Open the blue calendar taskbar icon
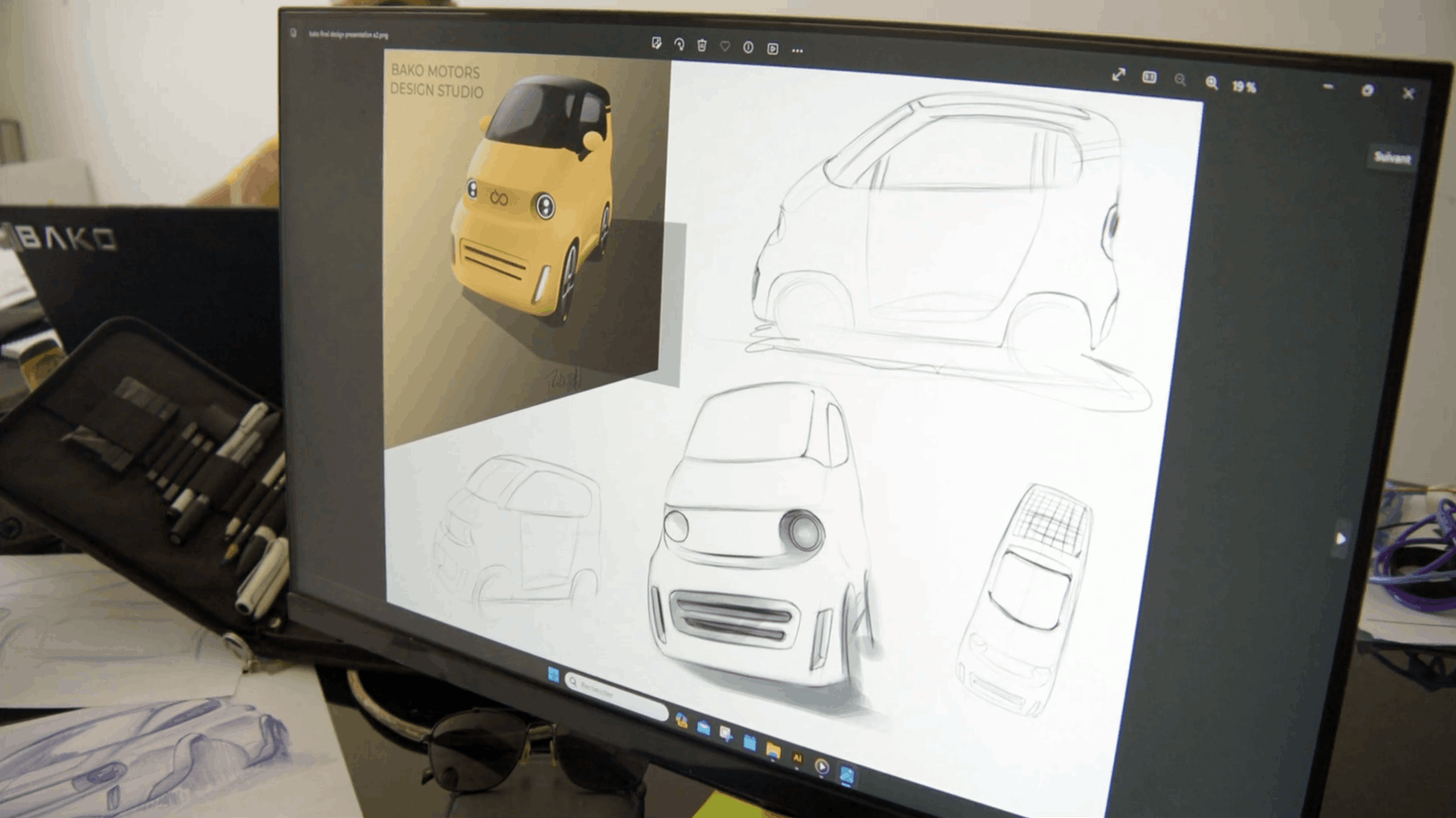 click(749, 742)
